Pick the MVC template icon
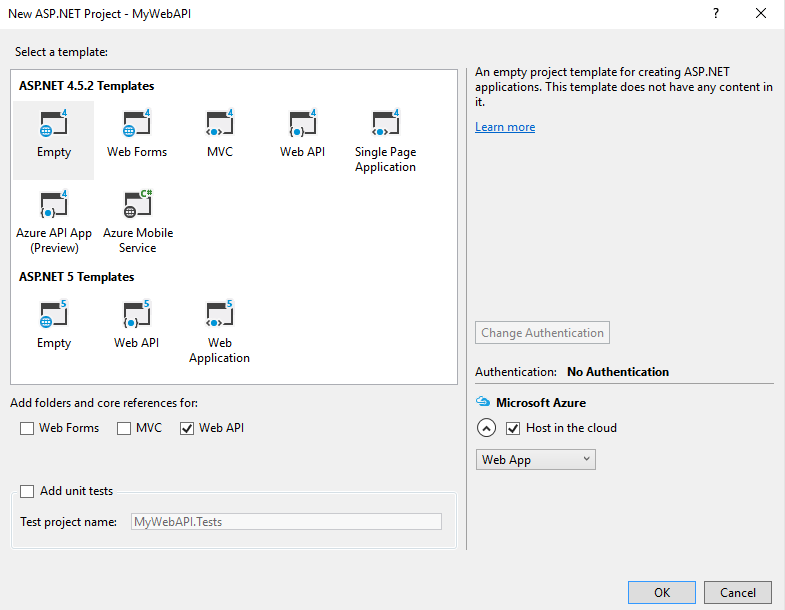The height and width of the screenshot is (610, 785). (x=219, y=125)
